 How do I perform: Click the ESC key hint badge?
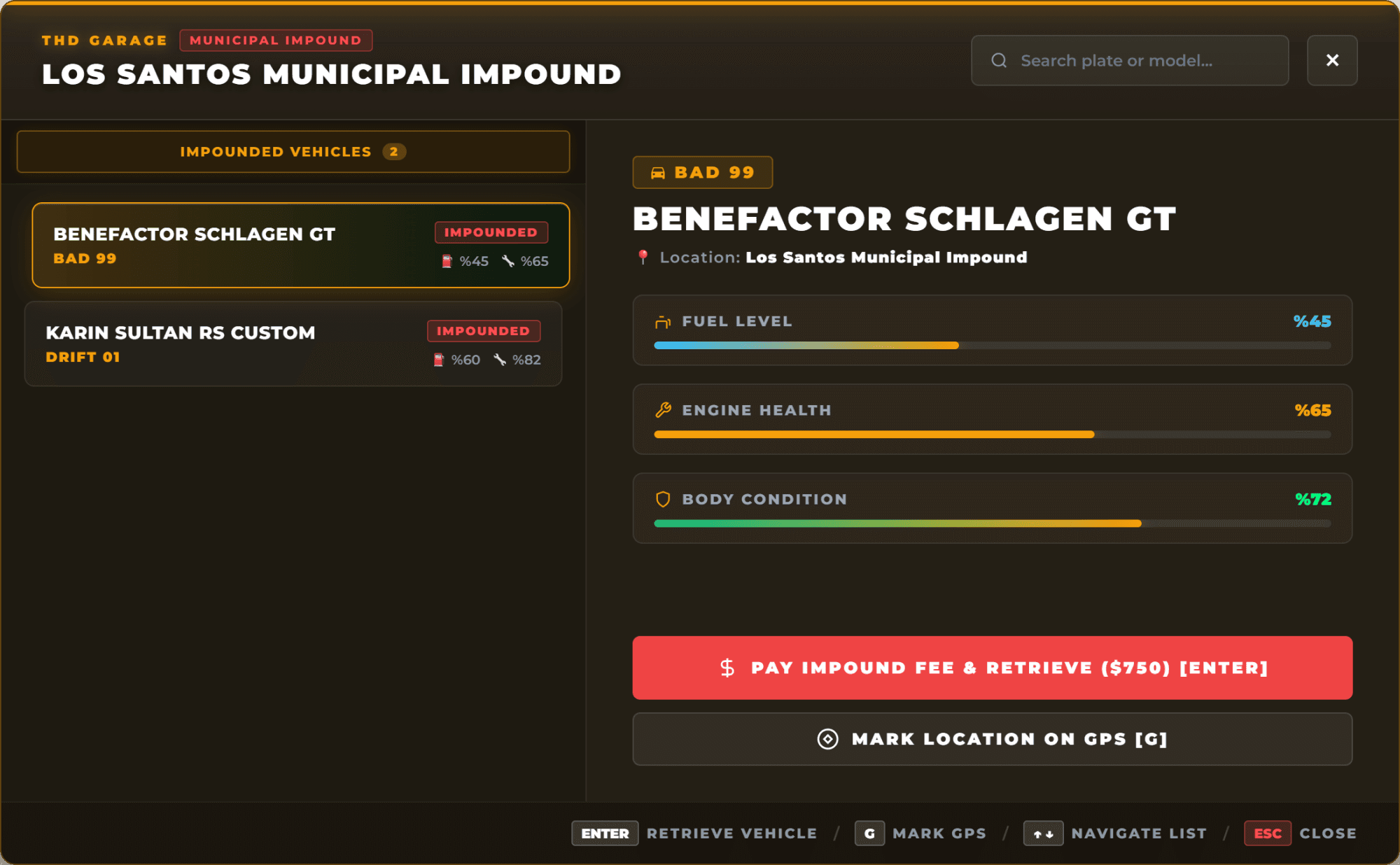tap(1268, 834)
